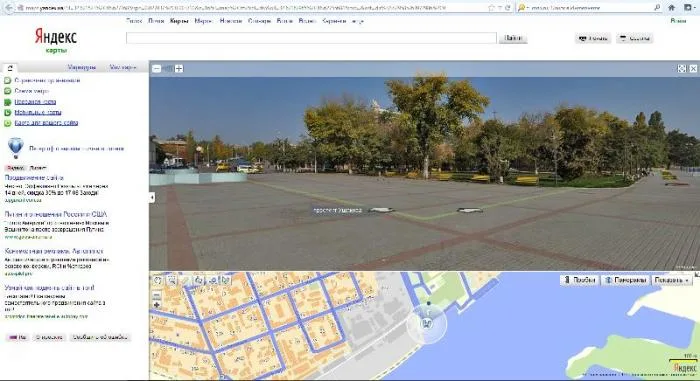Click the magnifier in the browser search box

click(x=657, y=8)
